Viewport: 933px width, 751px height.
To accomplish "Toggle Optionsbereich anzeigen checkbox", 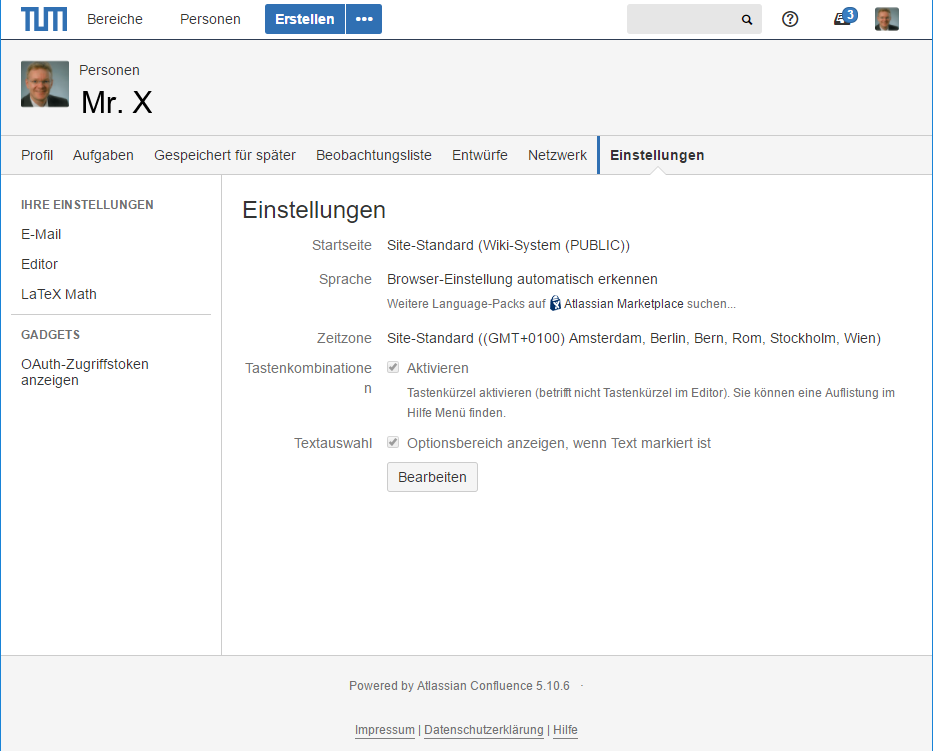I will pyautogui.click(x=393, y=443).
